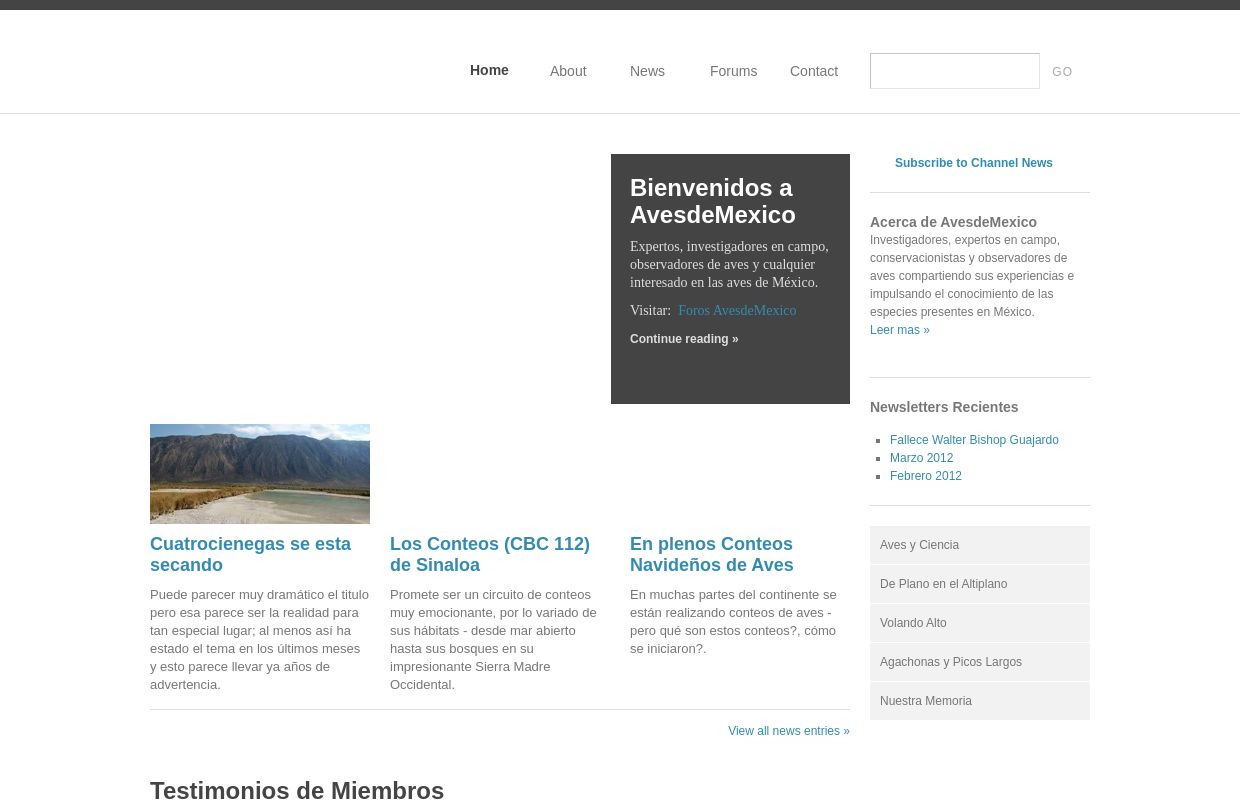Open the Fallece Walter Bishop Guajardo newsletter
Image resolution: width=1240 pixels, height=800 pixels.
(974, 440)
